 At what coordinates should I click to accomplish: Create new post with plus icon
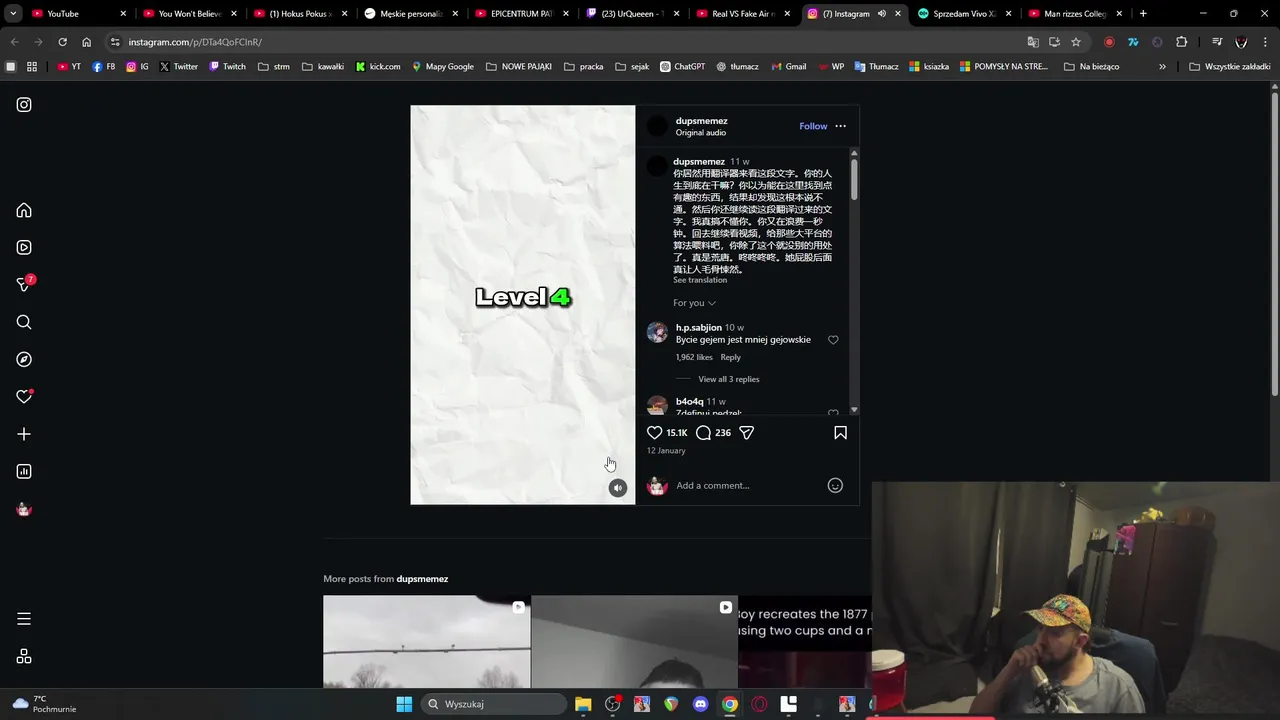[24, 434]
